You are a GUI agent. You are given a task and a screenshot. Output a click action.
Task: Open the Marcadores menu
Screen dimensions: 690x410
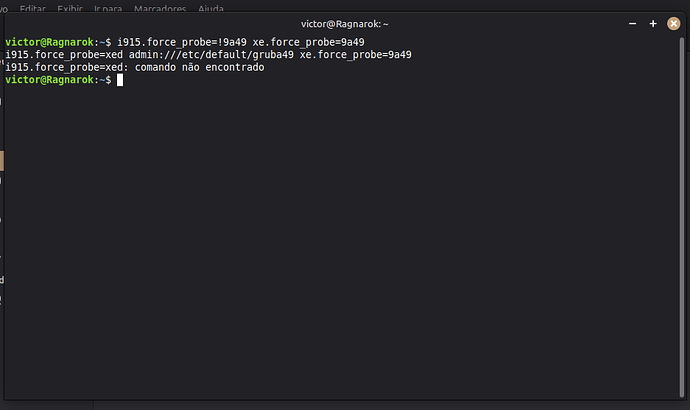160,8
